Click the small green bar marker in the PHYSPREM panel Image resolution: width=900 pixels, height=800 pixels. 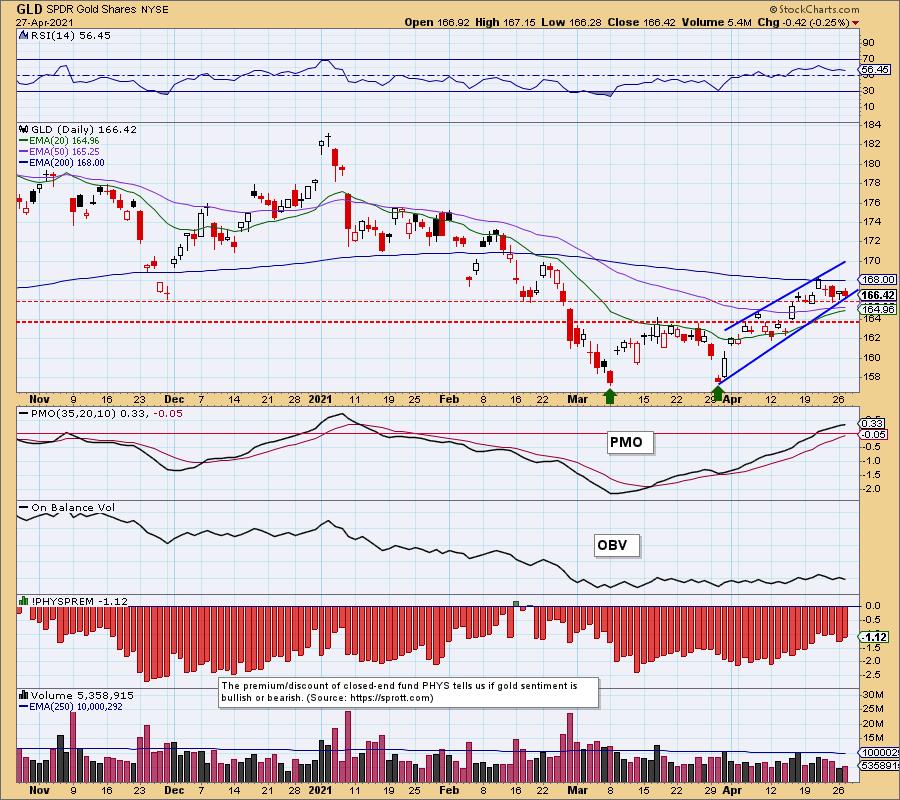[516, 604]
